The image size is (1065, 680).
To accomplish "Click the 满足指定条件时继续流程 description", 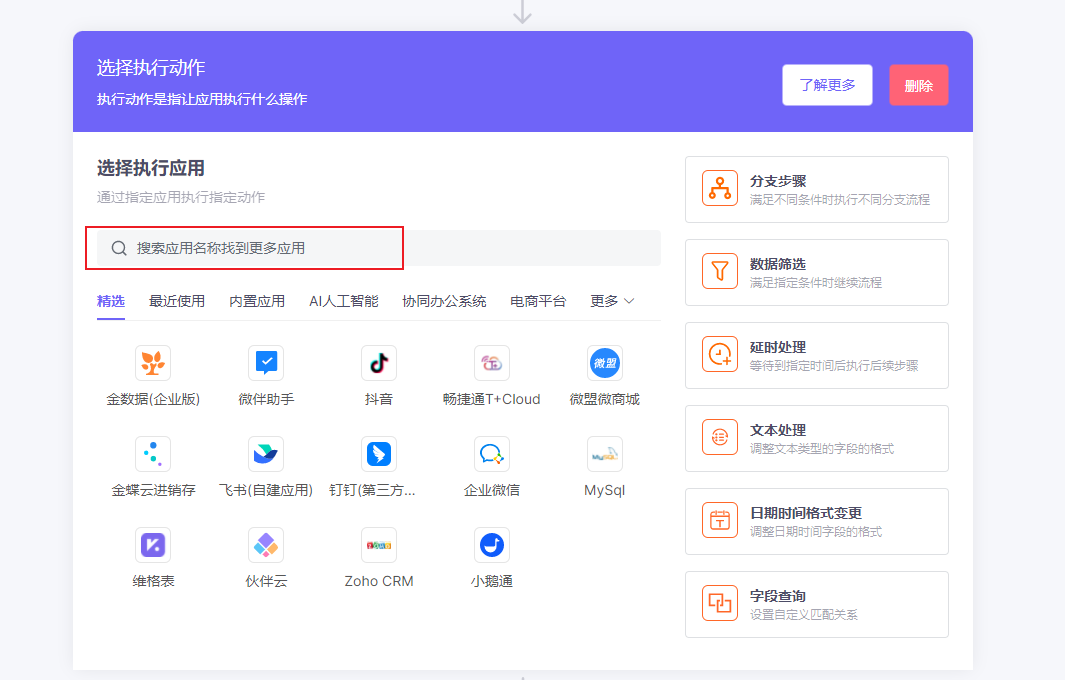I will pyautogui.click(x=816, y=283).
